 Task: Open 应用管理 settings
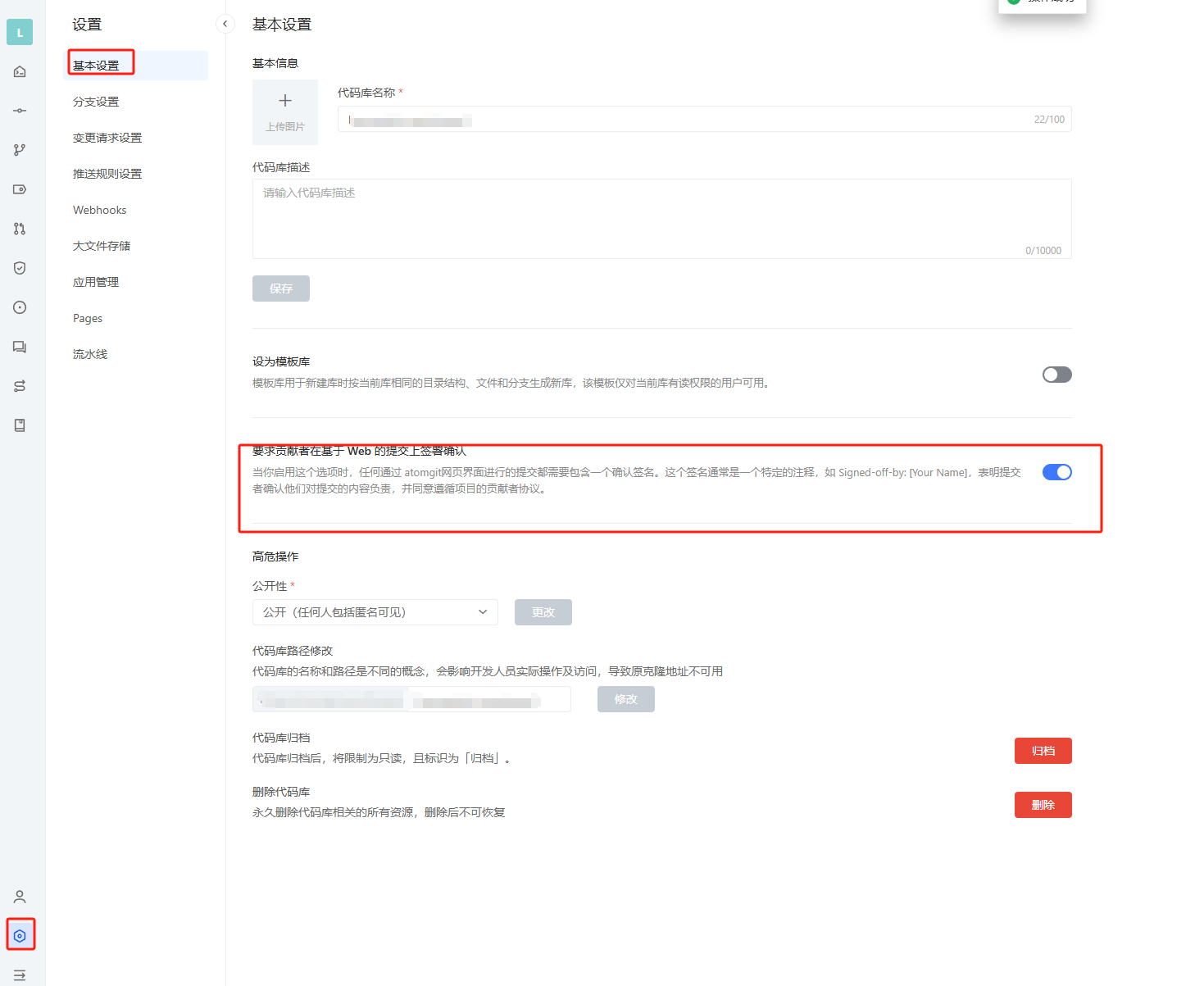coord(136,282)
